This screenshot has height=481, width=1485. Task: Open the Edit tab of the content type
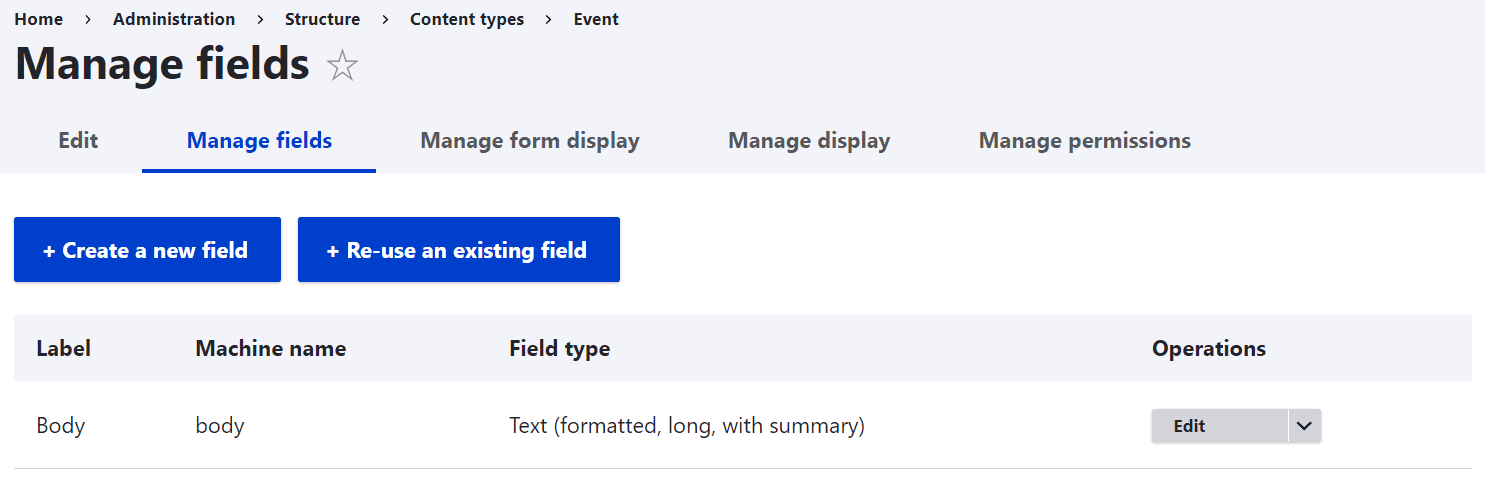(78, 141)
